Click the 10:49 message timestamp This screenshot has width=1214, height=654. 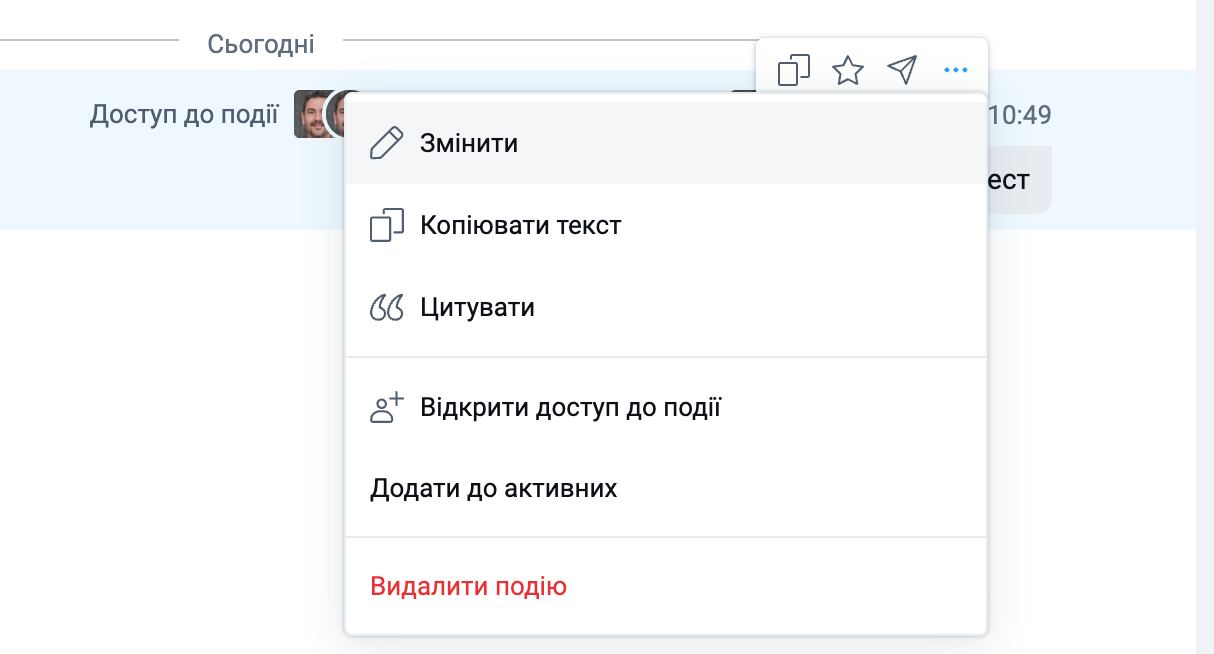coord(1019,116)
